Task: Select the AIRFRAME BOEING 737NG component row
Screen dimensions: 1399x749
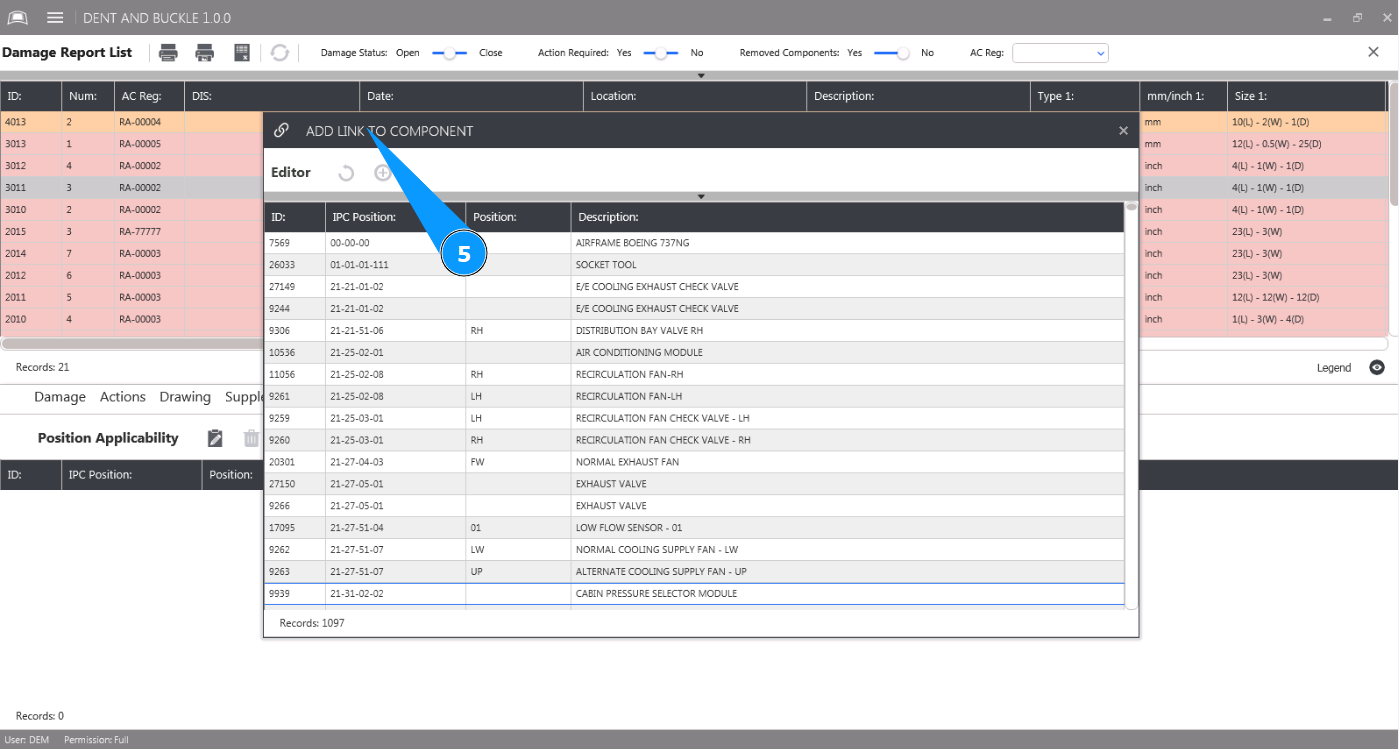Action: tap(694, 243)
